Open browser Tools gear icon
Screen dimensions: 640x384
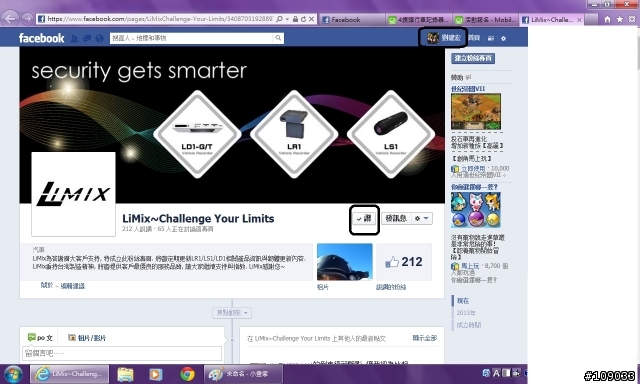(632, 19)
